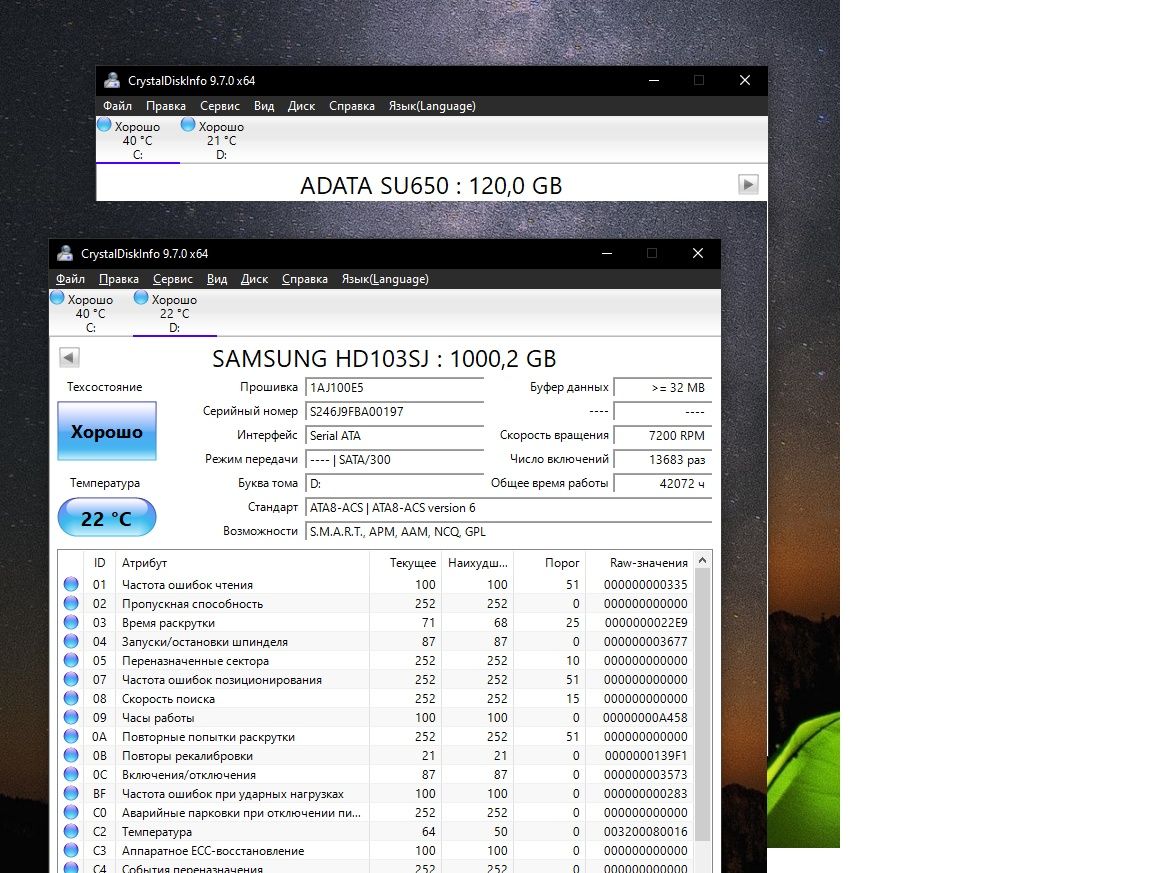
Task: Click status icon for Время раскрутки row
Action: click(x=71, y=622)
